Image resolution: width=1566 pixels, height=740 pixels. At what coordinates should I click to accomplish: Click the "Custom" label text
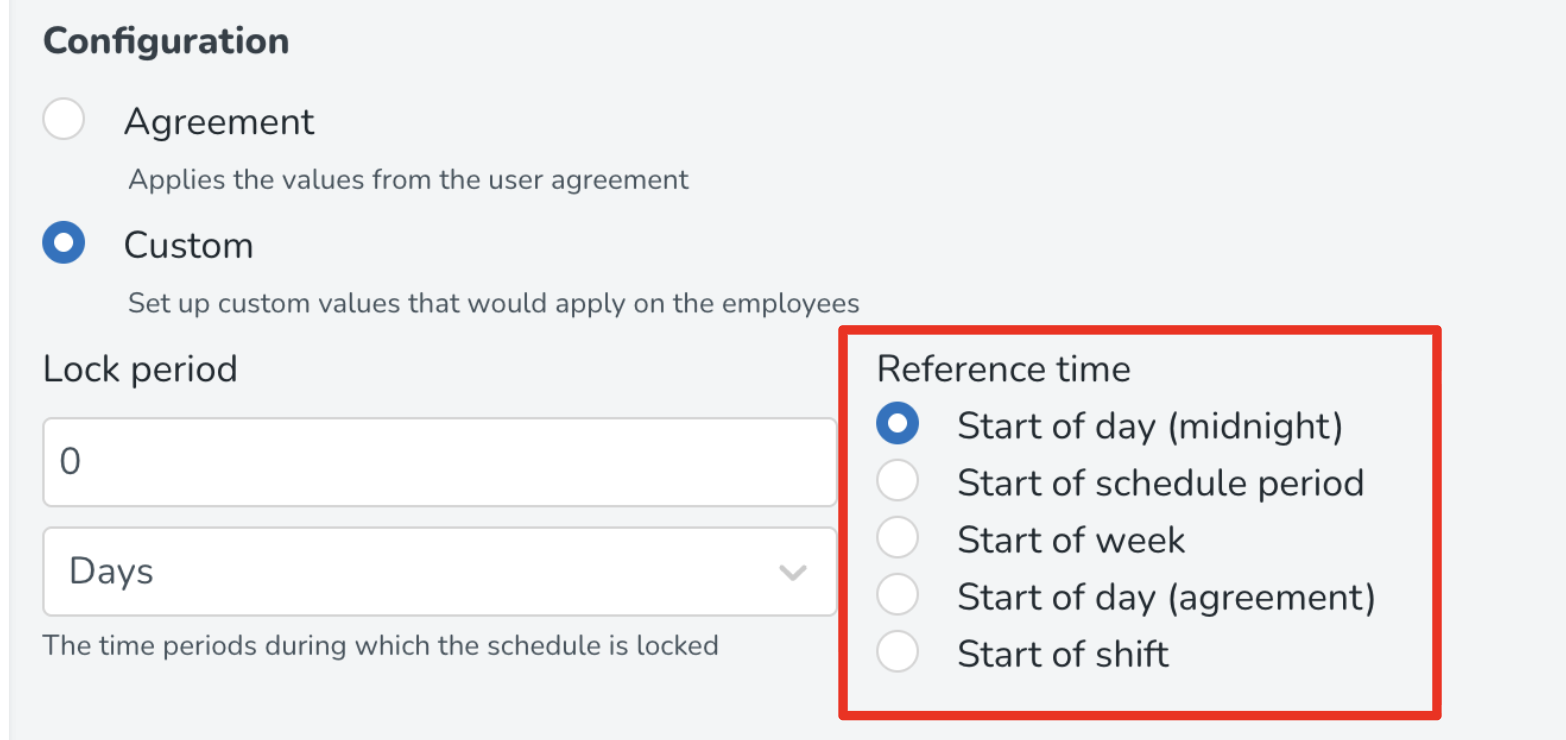pos(188,245)
